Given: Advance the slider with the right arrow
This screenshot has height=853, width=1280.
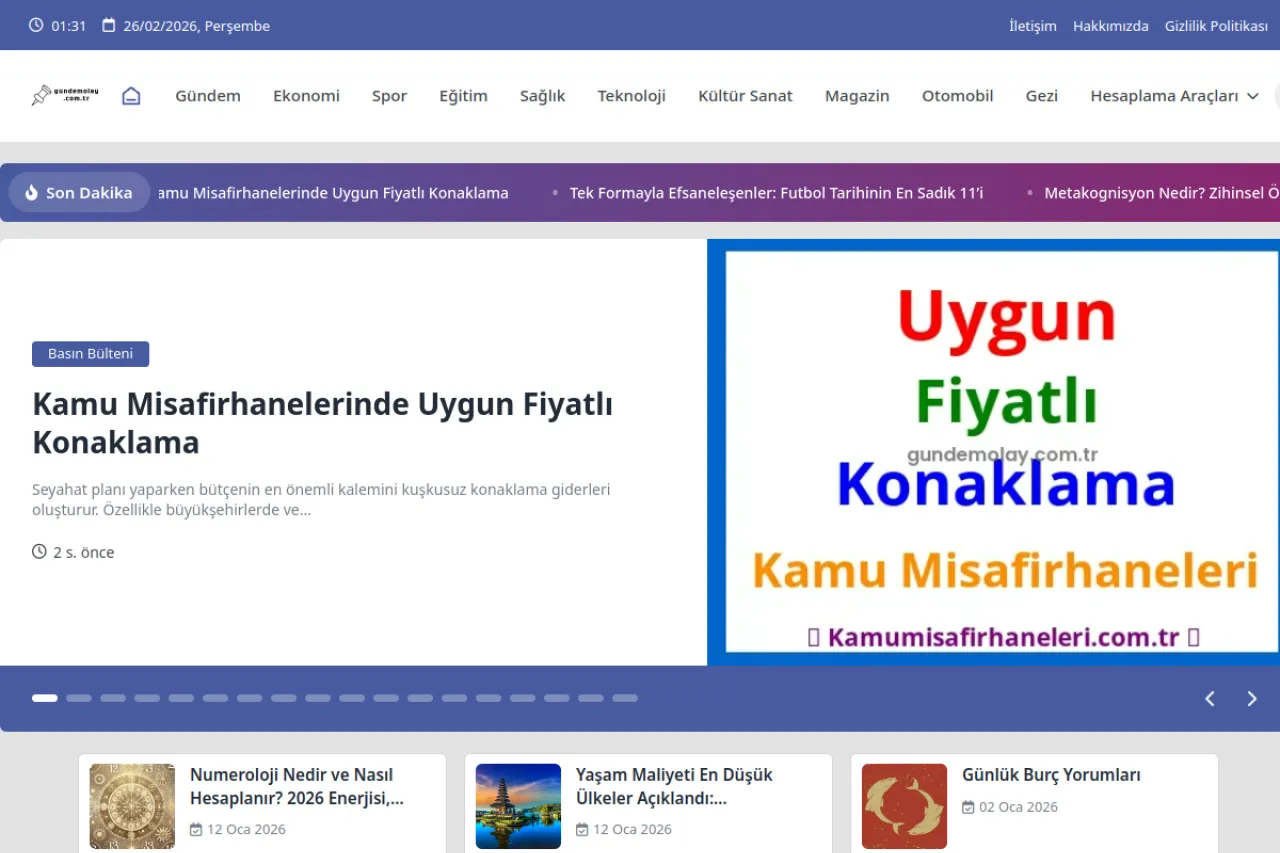Looking at the screenshot, I should pyautogui.click(x=1251, y=698).
